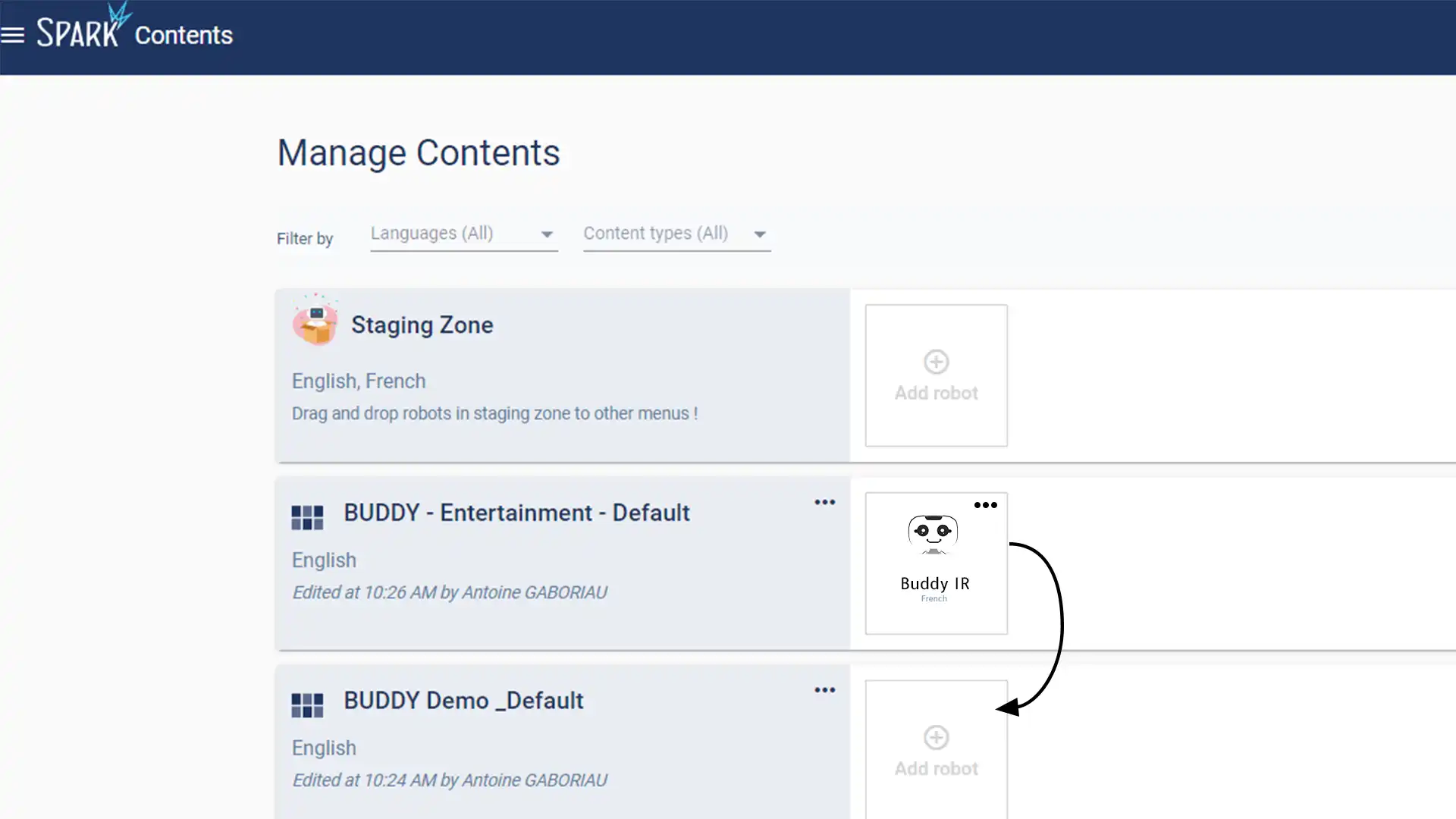Image resolution: width=1456 pixels, height=819 pixels.
Task: Open the three-dot menu for BUDDY Demo _Default
Action: 824,690
